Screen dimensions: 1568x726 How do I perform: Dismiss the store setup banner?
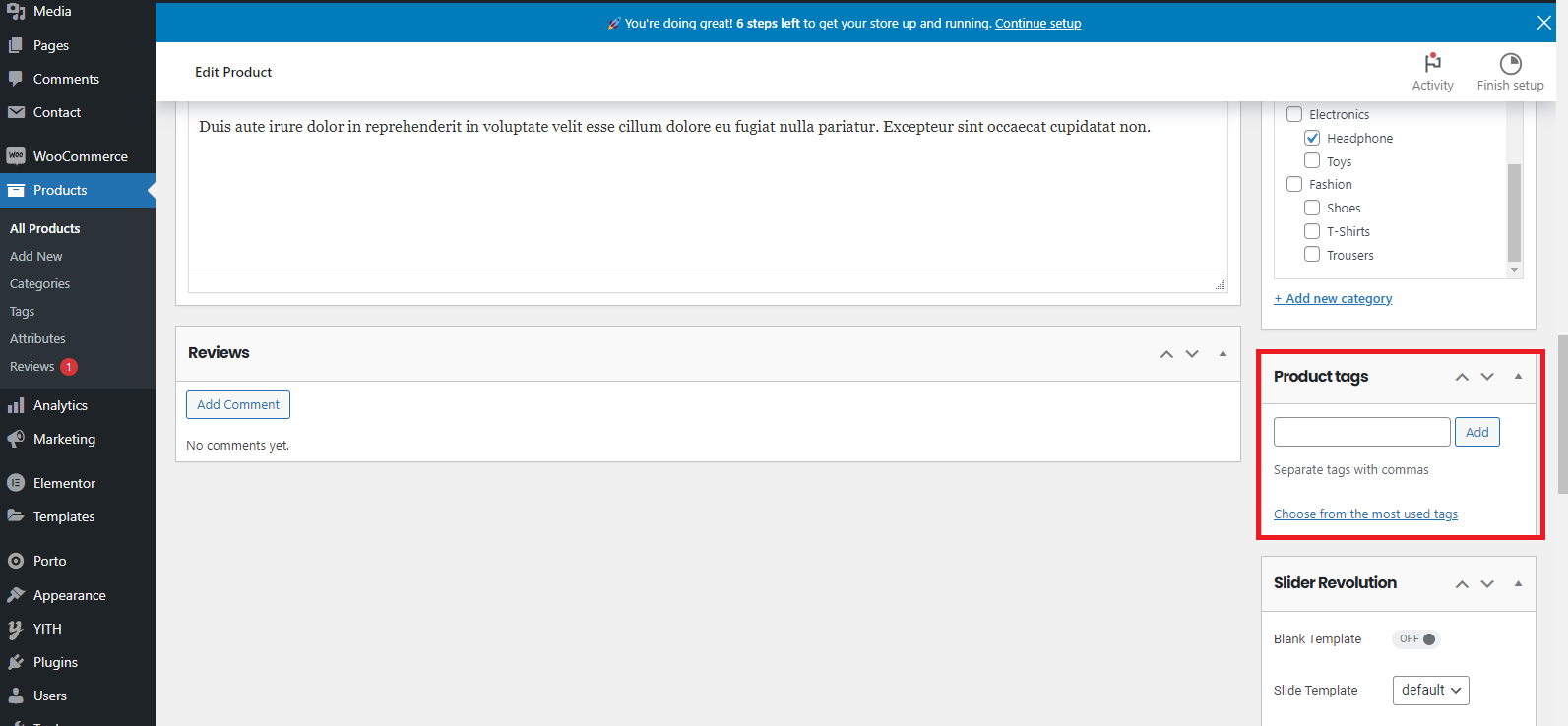pyautogui.click(x=1544, y=23)
